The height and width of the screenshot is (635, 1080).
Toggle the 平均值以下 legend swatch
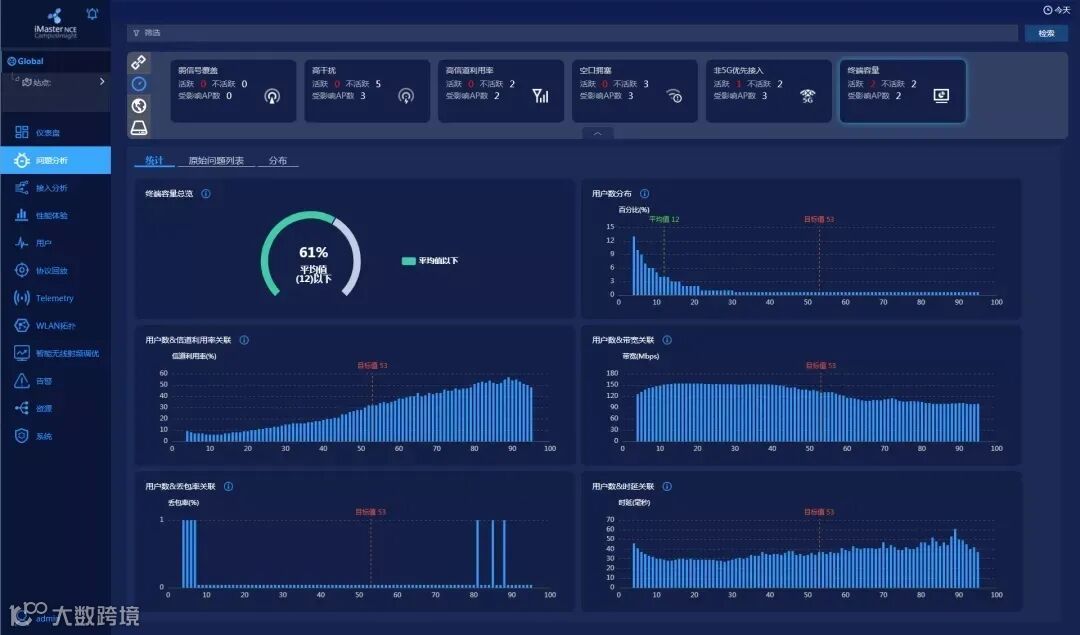point(408,260)
